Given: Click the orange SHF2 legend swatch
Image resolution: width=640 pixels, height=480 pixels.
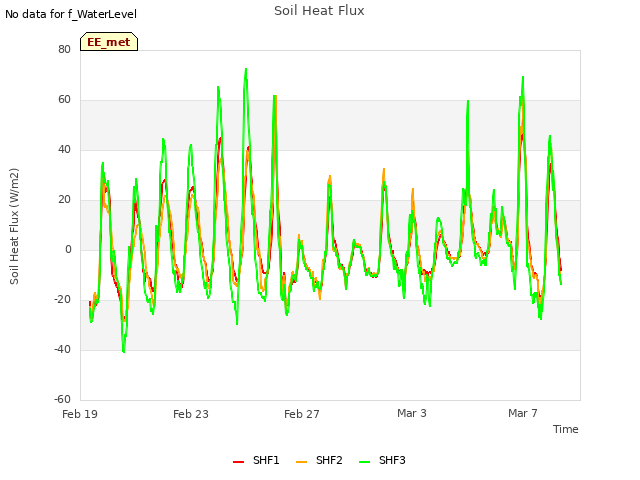Looking at the screenshot, I should click(x=301, y=462).
